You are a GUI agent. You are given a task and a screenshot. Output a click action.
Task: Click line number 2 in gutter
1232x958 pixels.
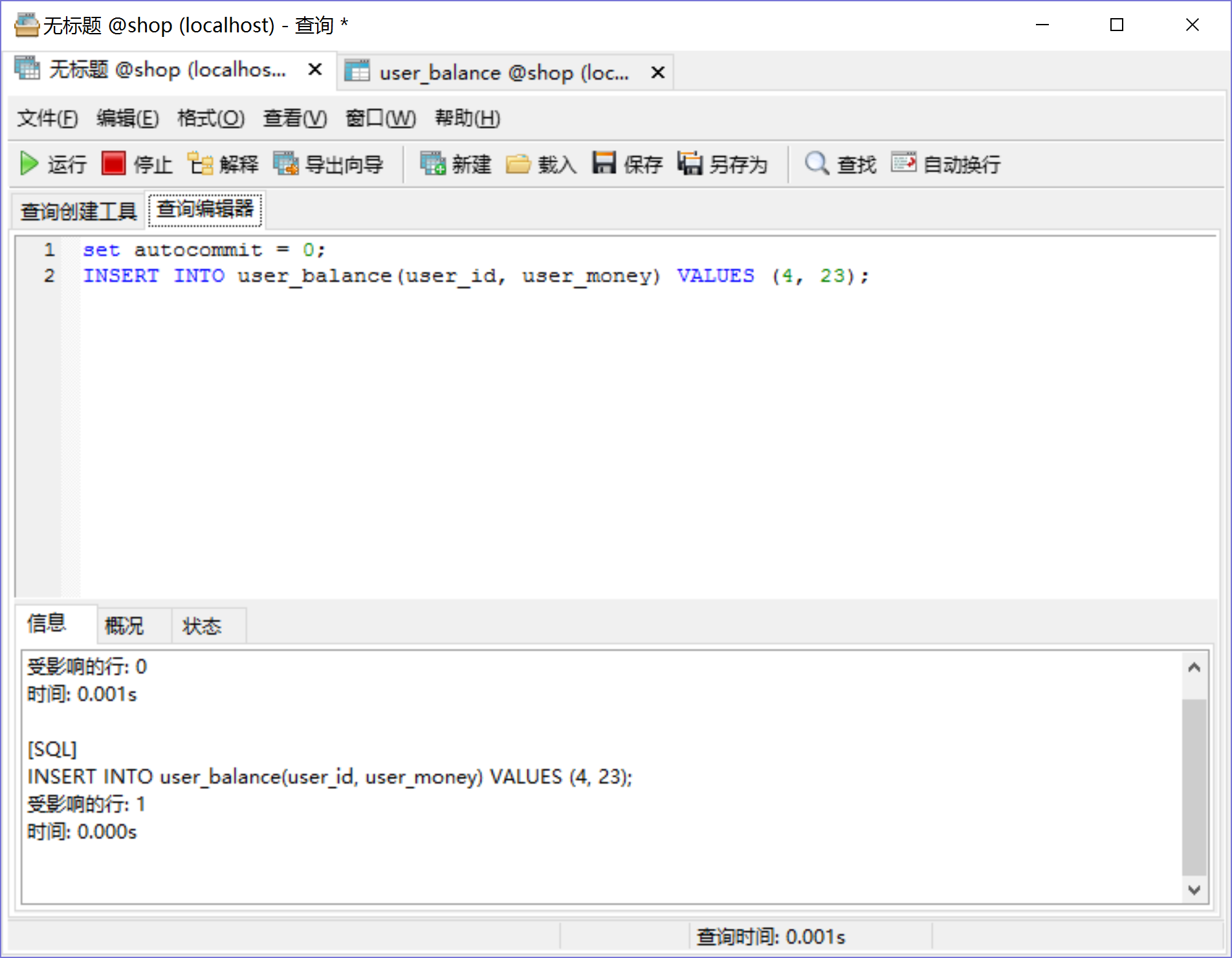pyautogui.click(x=49, y=276)
